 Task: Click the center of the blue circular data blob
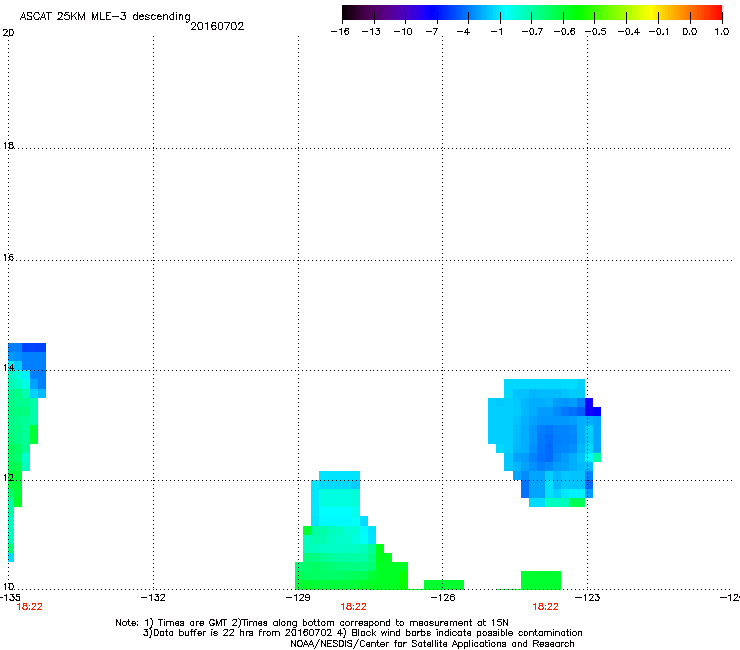(545, 443)
